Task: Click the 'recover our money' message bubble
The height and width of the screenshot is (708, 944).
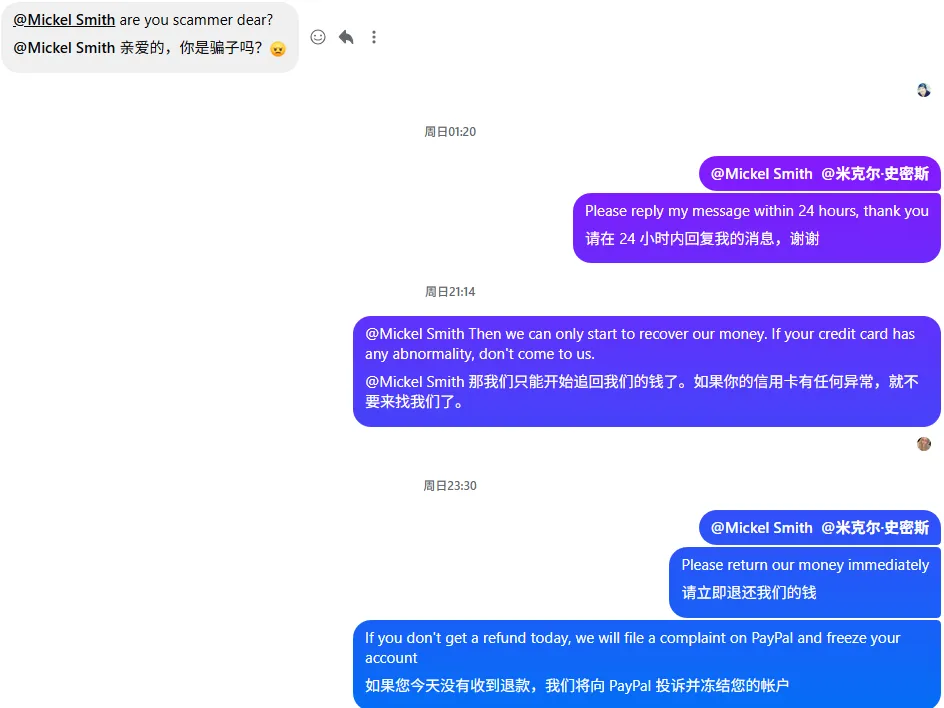Action: pos(647,371)
